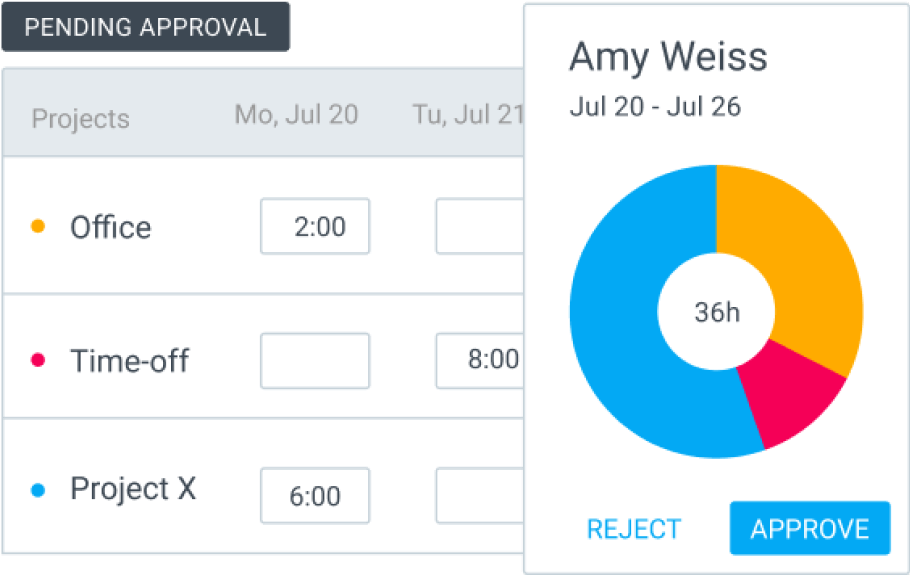Image resolution: width=910 pixels, height=576 pixels.
Task: Click Amy Weiss's name heading
Action: [x=668, y=57]
